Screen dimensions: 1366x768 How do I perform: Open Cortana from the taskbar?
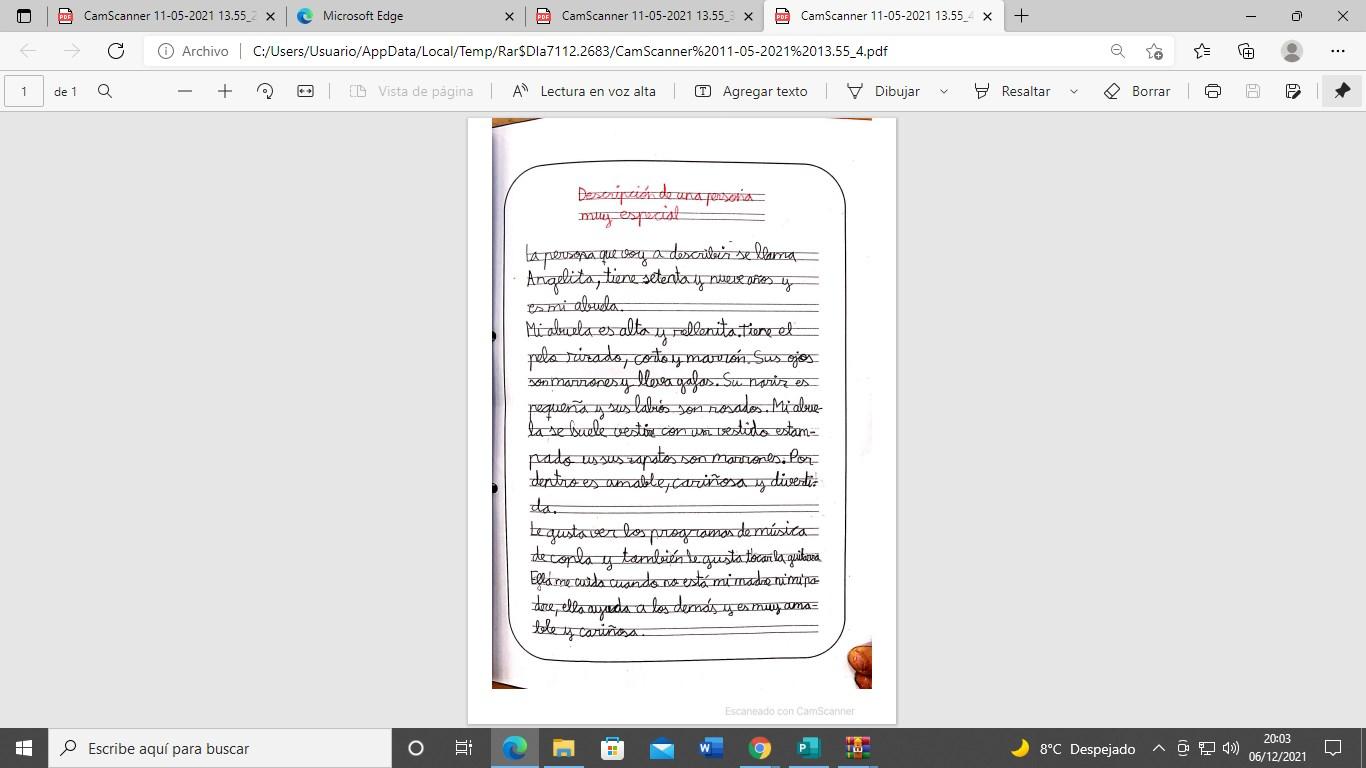(416, 748)
